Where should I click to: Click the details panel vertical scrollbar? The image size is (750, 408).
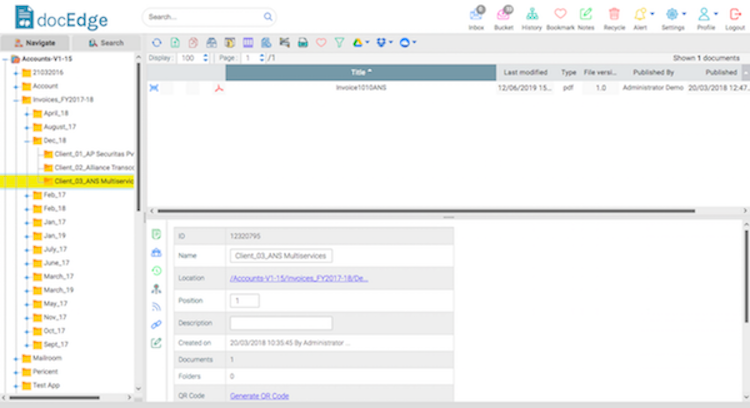click(x=746, y=275)
